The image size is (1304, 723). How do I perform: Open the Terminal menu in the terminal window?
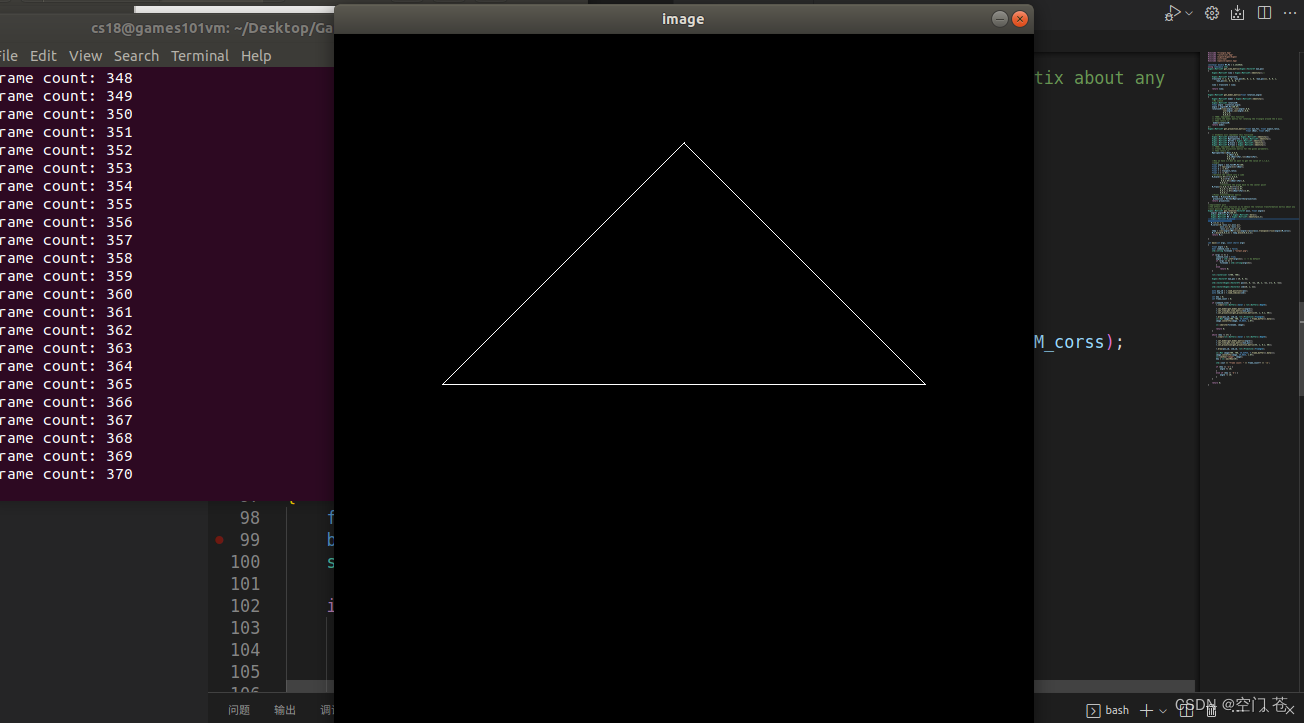pos(200,56)
